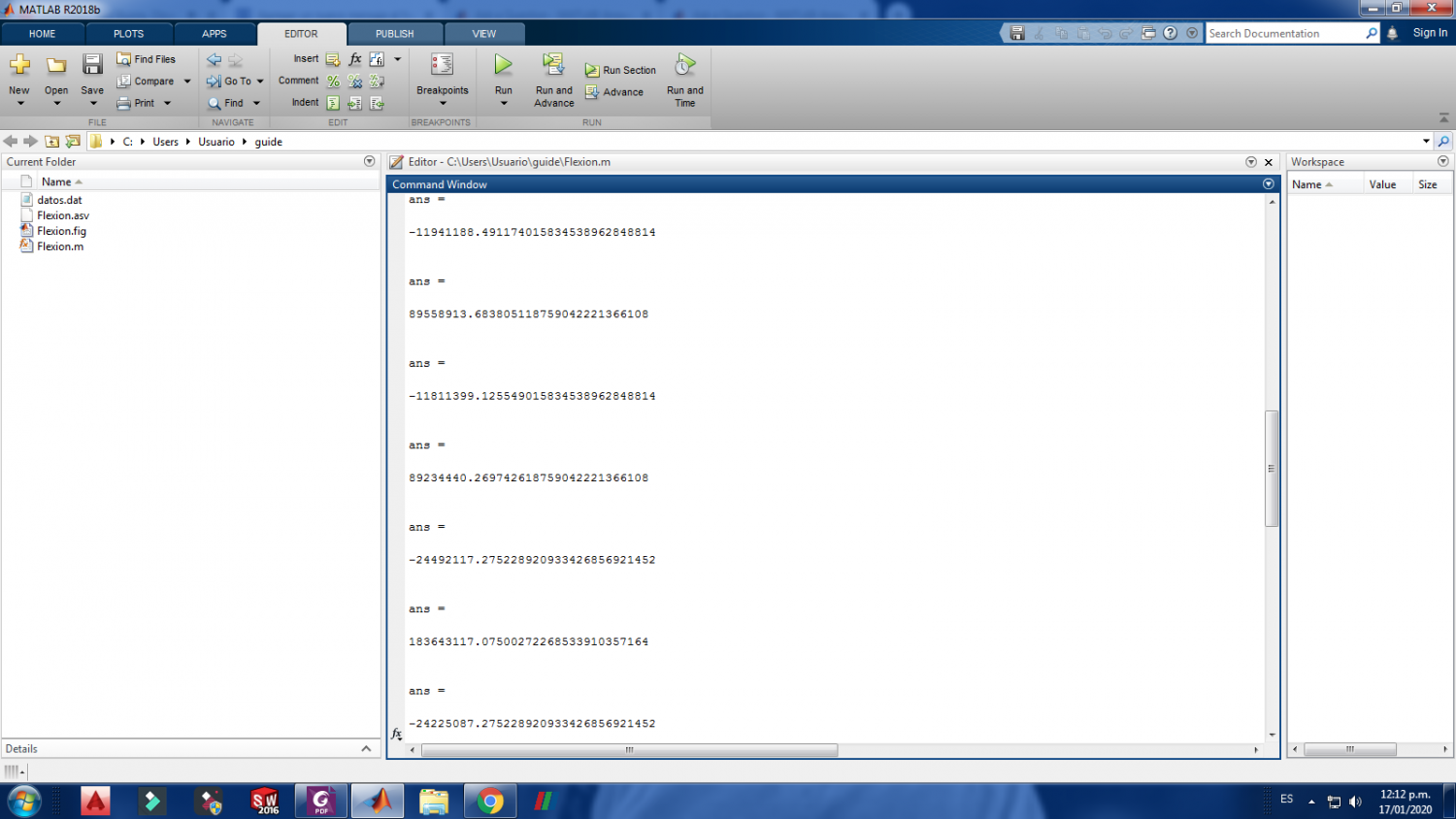Click the Smart Indent icon
1456x819 pixels.
coord(333,103)
